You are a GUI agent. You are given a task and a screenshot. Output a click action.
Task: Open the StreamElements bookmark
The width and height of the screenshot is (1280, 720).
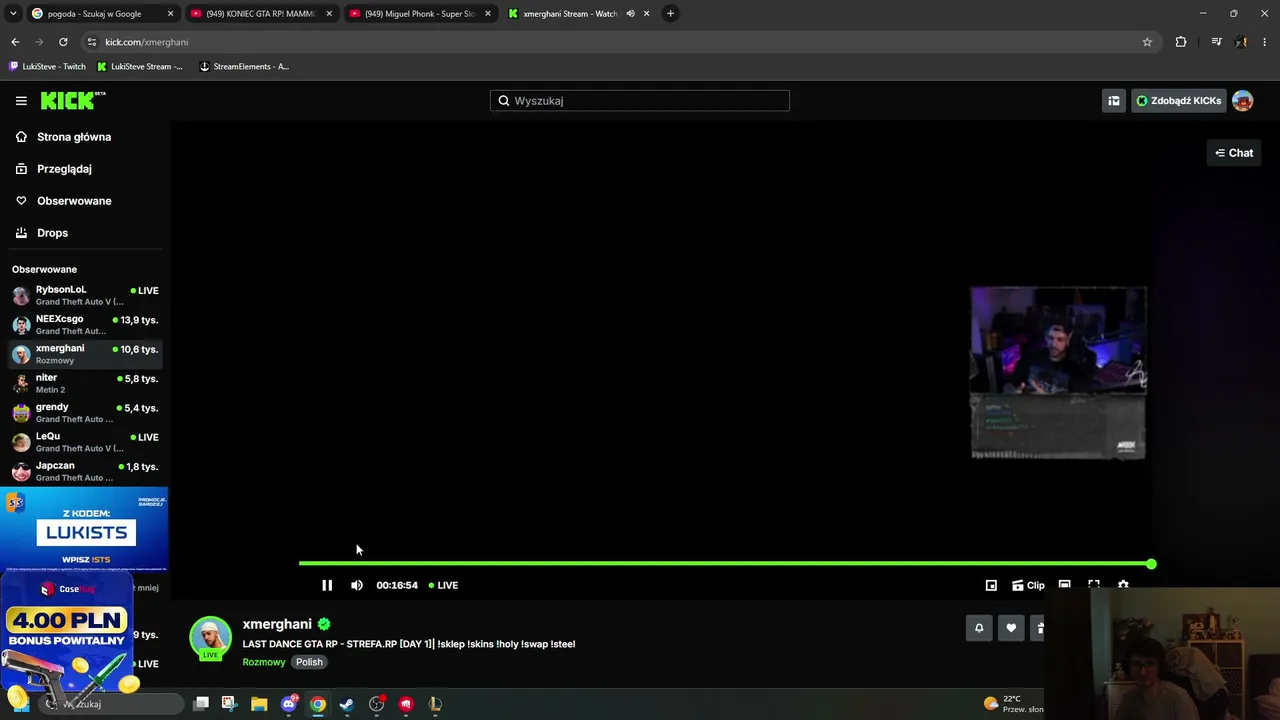click(244, 67)
